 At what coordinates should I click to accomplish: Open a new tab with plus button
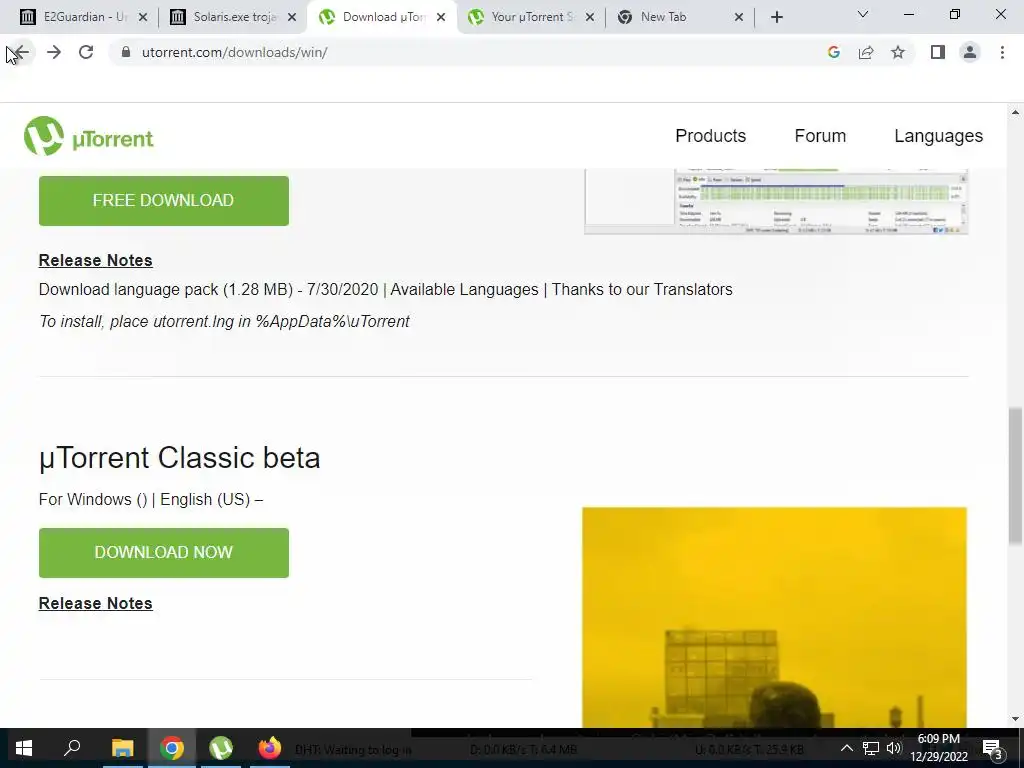[x=776, y=18]
